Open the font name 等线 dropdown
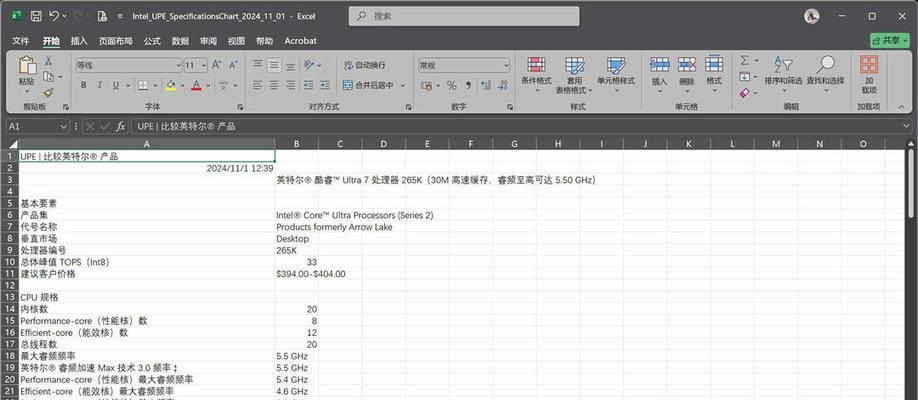This screenshot has width=918, height=400. tap(178, 65)
